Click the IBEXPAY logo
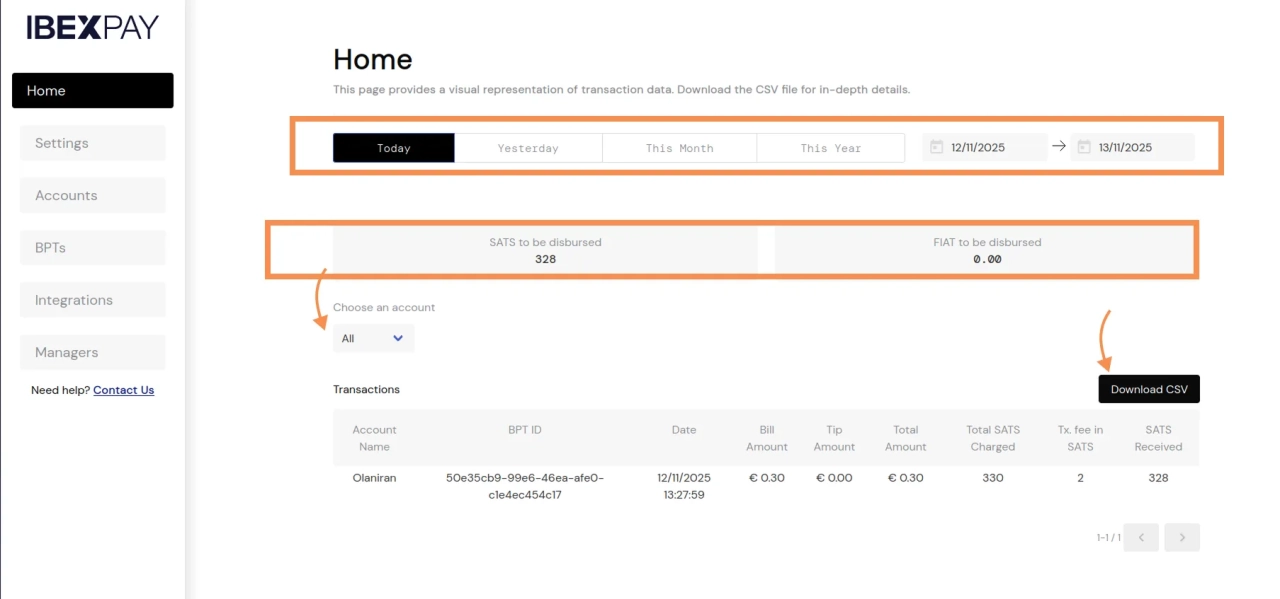Image resolution: width=1280 pixels, height=599 pixels. [x=92, y=28]
